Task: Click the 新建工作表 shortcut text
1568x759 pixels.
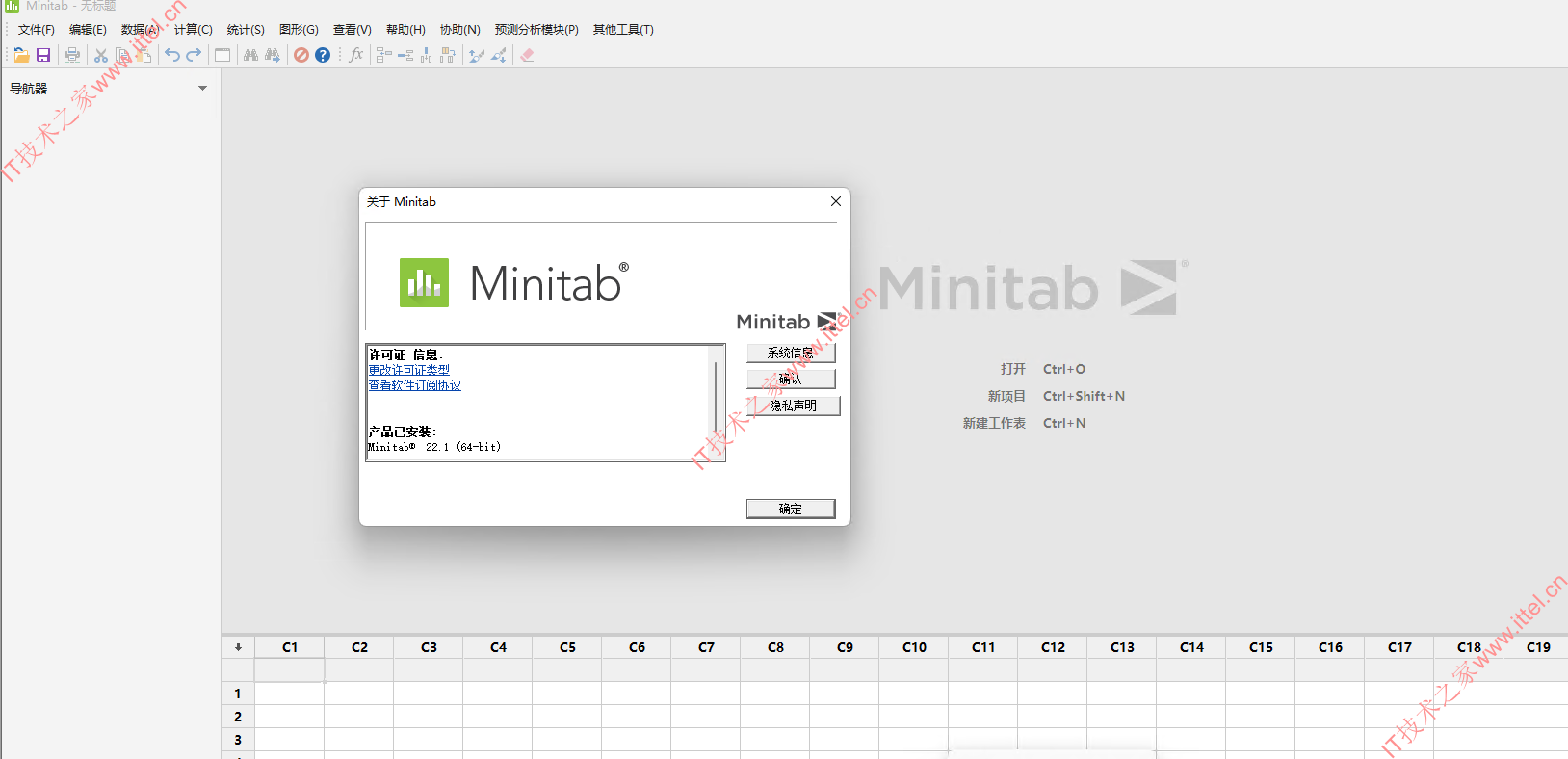Action: pyautogui.click(x=994, y=423)
